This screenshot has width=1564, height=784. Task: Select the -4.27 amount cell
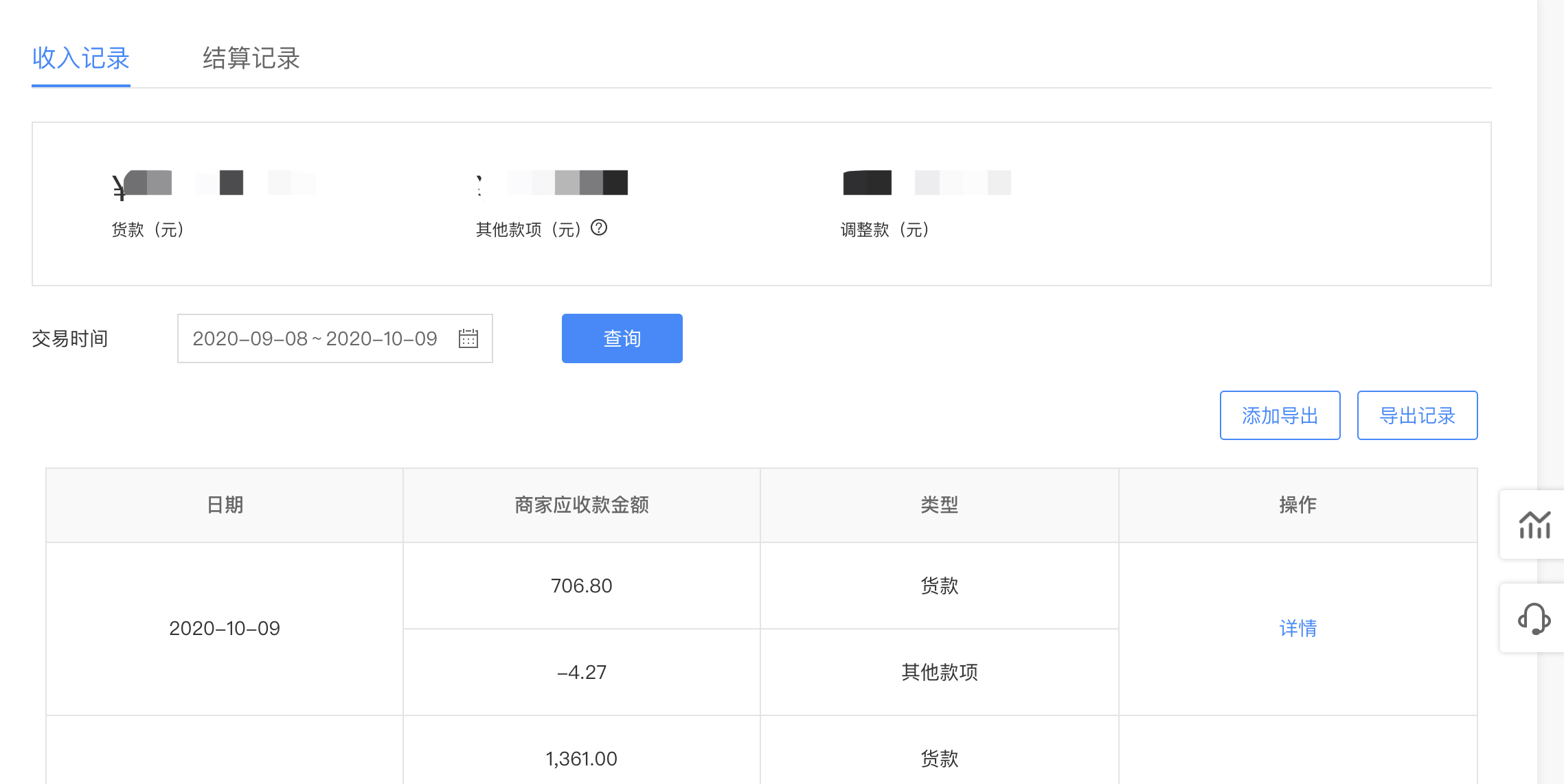pos(581,672)
